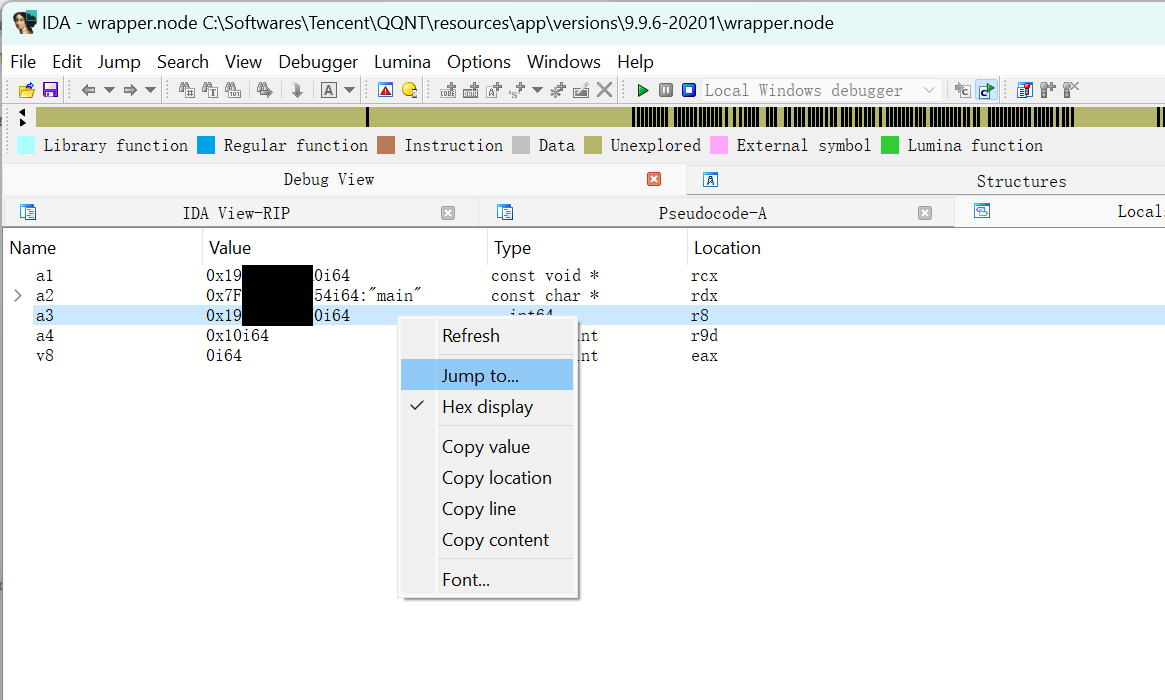Viewport: 1165px width, 700px height.
Task: Open the Local Windows debugger dropdown
Action: (929, 90)
